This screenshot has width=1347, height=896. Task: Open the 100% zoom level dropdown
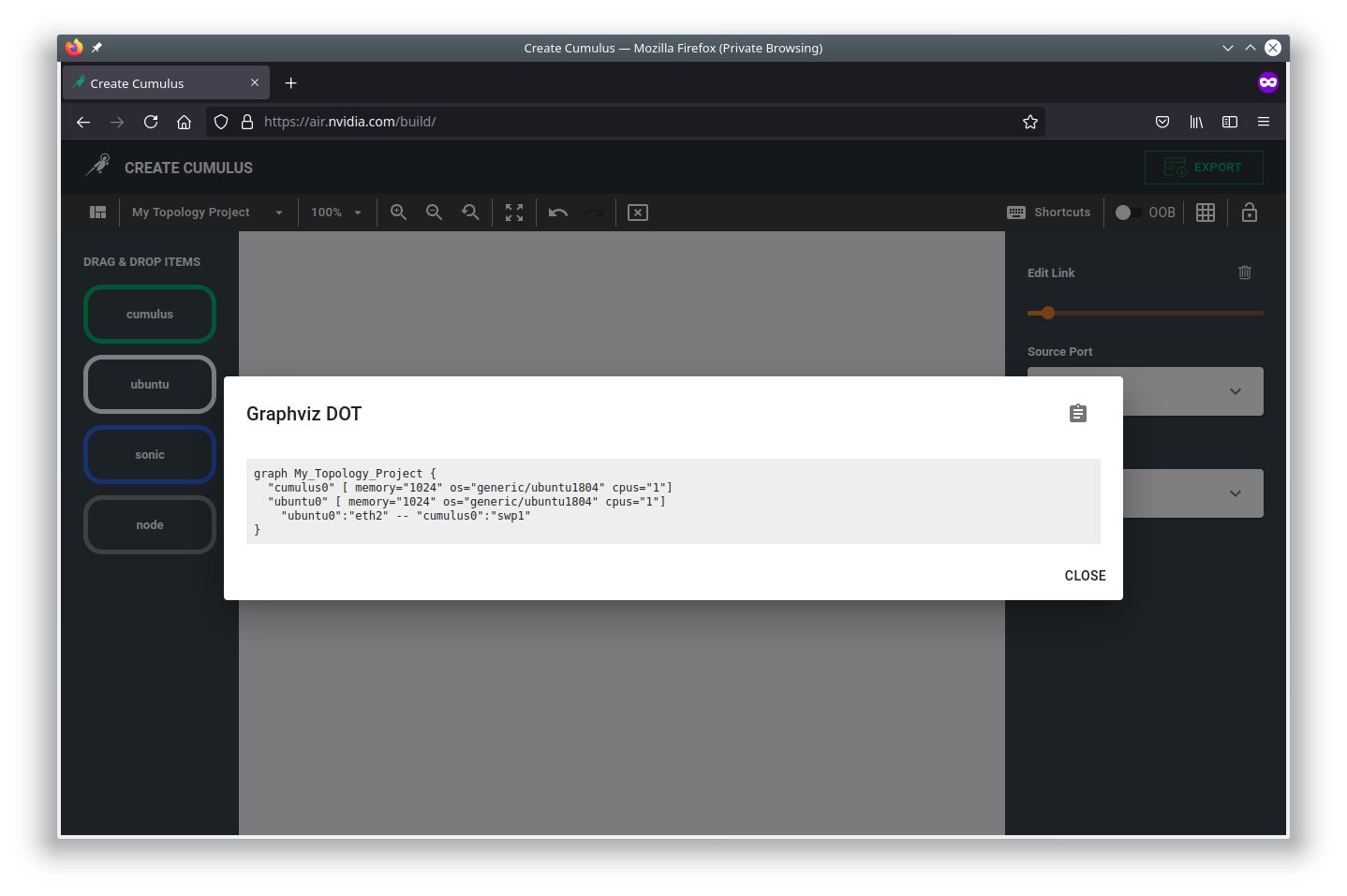(336, 213)
